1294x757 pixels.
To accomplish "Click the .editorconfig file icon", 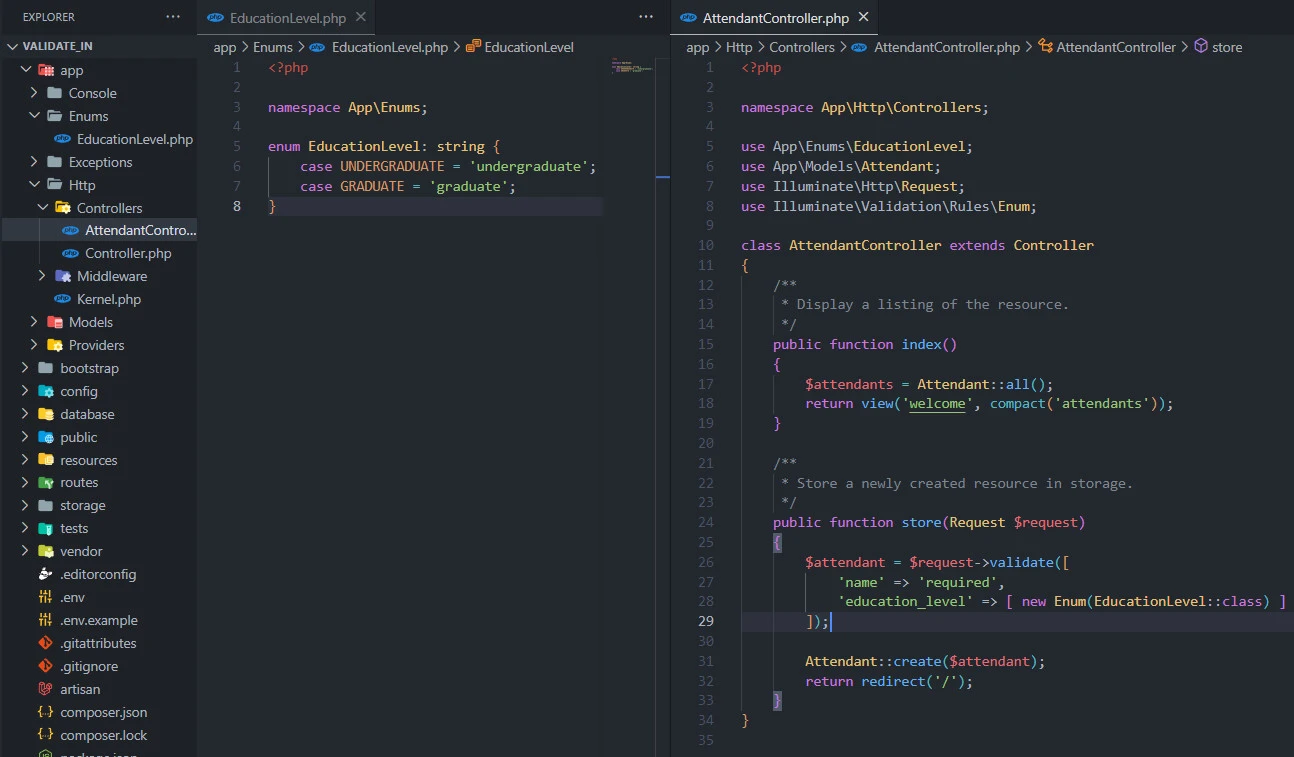I will (x=45, y=574).
